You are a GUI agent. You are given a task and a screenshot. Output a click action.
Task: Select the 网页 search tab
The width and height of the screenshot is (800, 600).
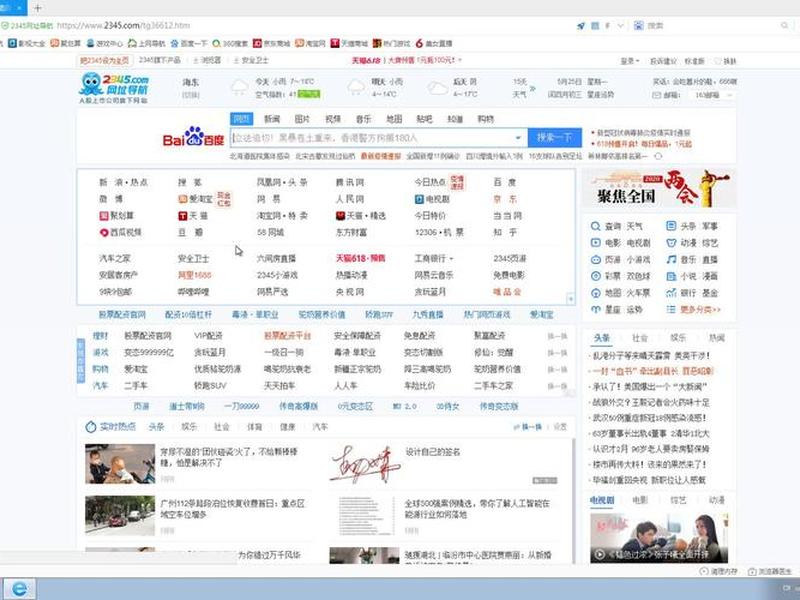point(241,119)
